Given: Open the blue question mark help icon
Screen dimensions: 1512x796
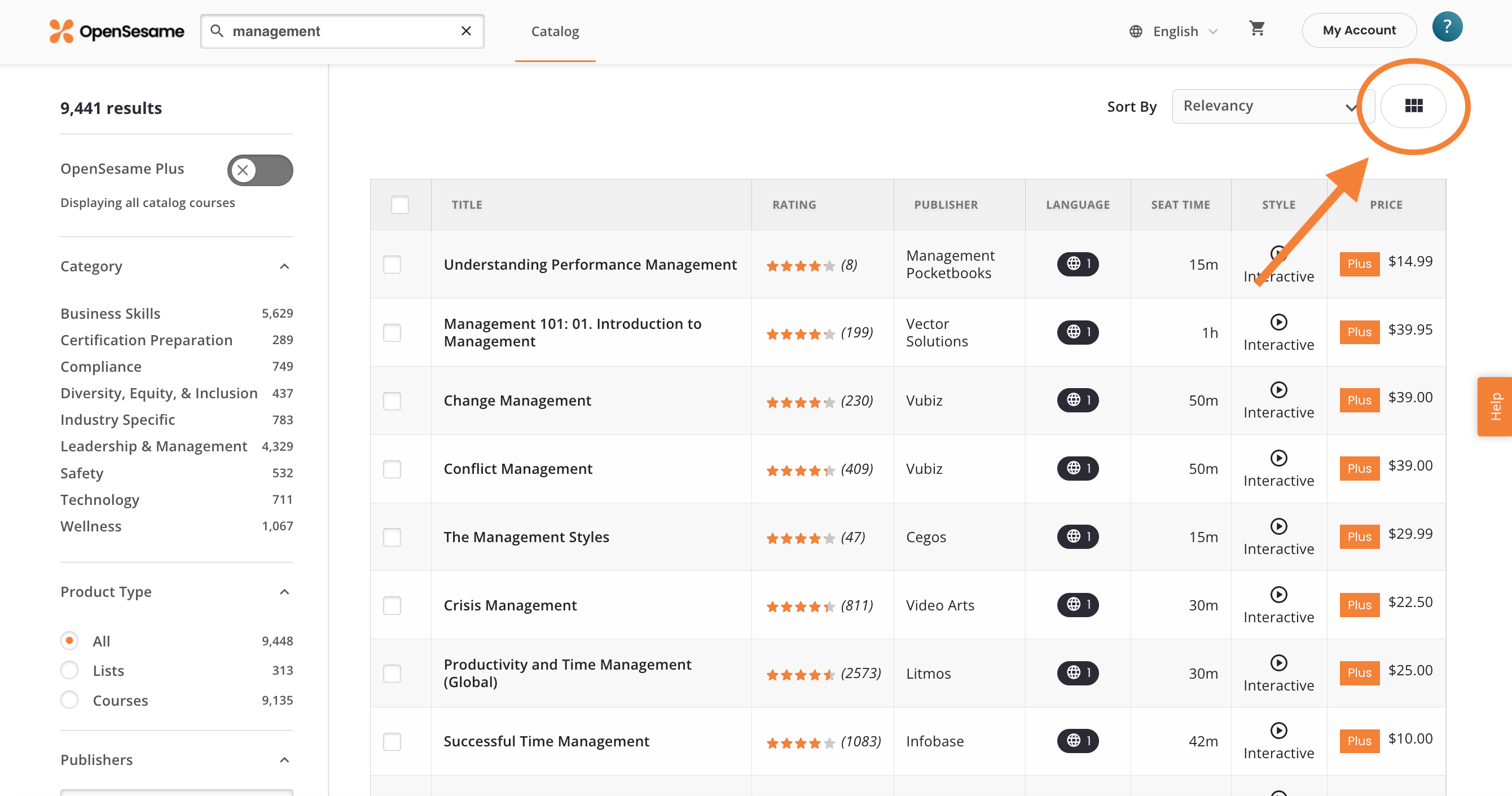Looking at the screenshot, I should pyautogui.click(x=1447, y=27).
